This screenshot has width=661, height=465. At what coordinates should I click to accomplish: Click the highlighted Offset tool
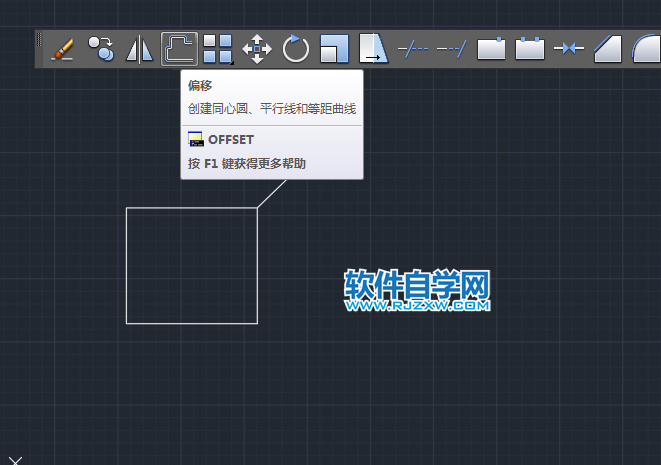click(x=179, y=48)
